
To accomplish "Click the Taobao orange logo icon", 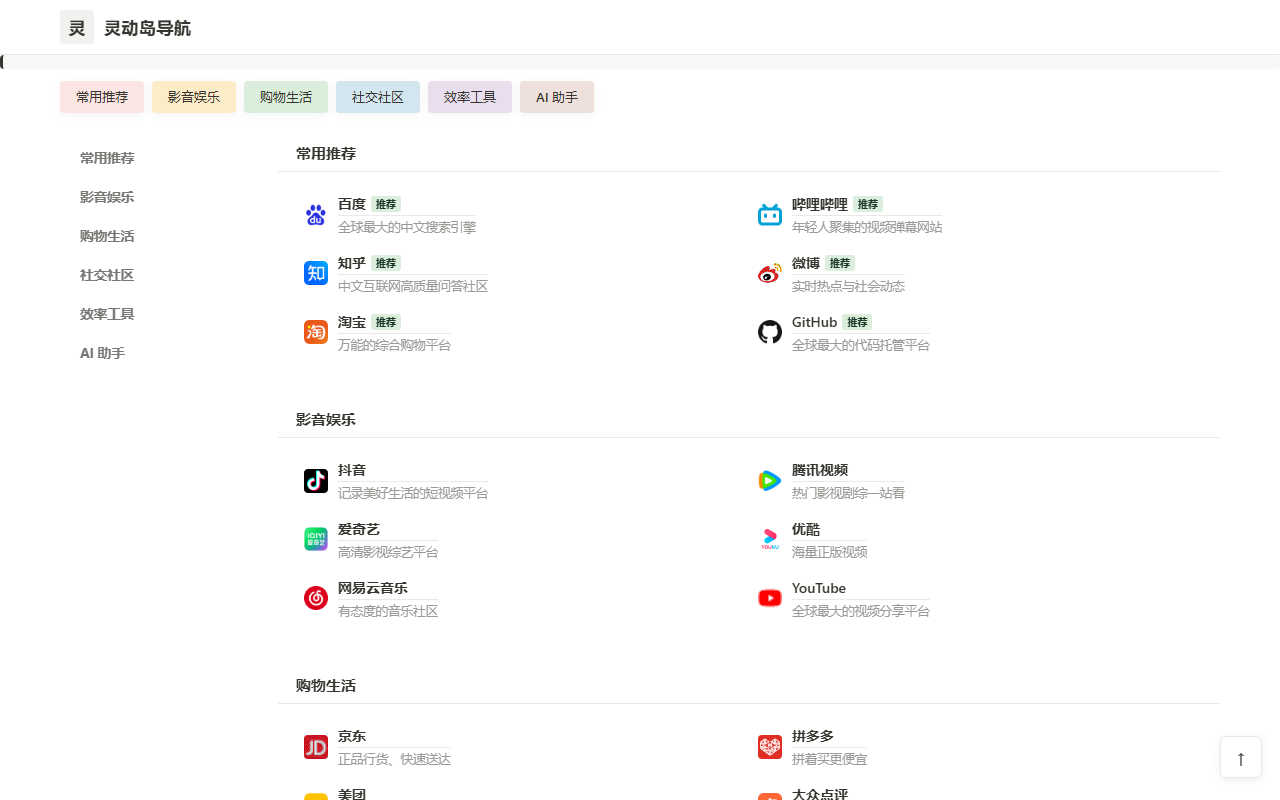I will click(316, 332).
